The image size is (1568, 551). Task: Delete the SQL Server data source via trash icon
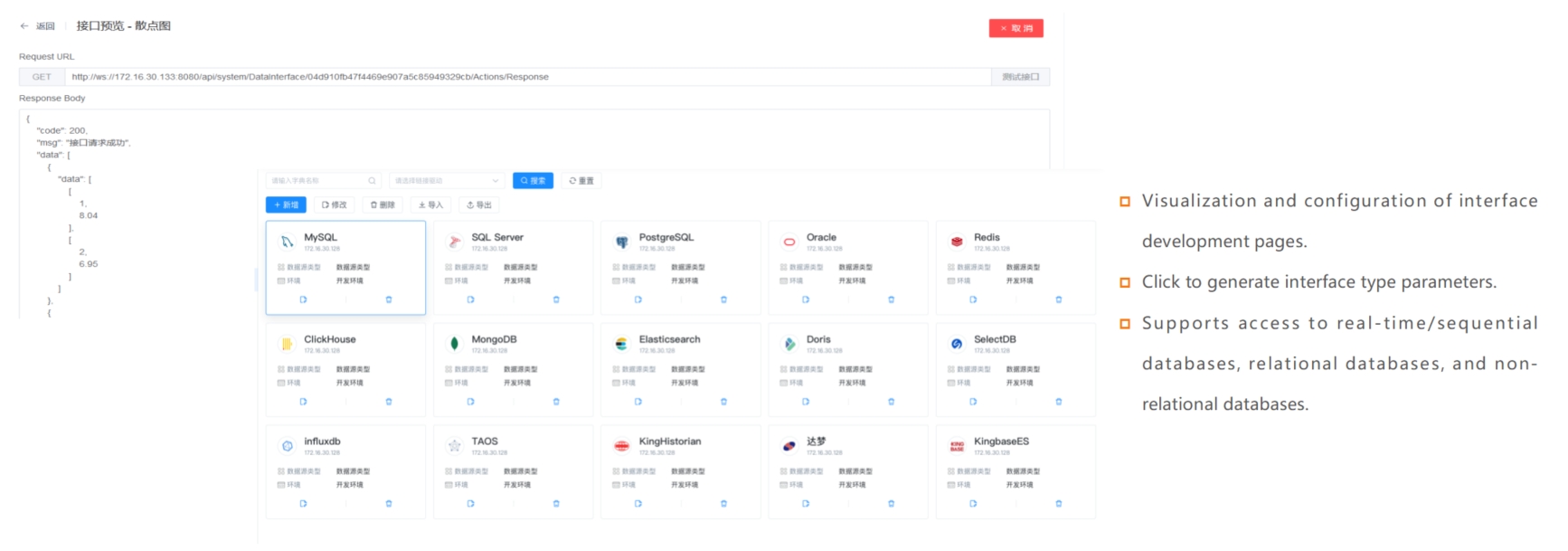click(556, 299)
